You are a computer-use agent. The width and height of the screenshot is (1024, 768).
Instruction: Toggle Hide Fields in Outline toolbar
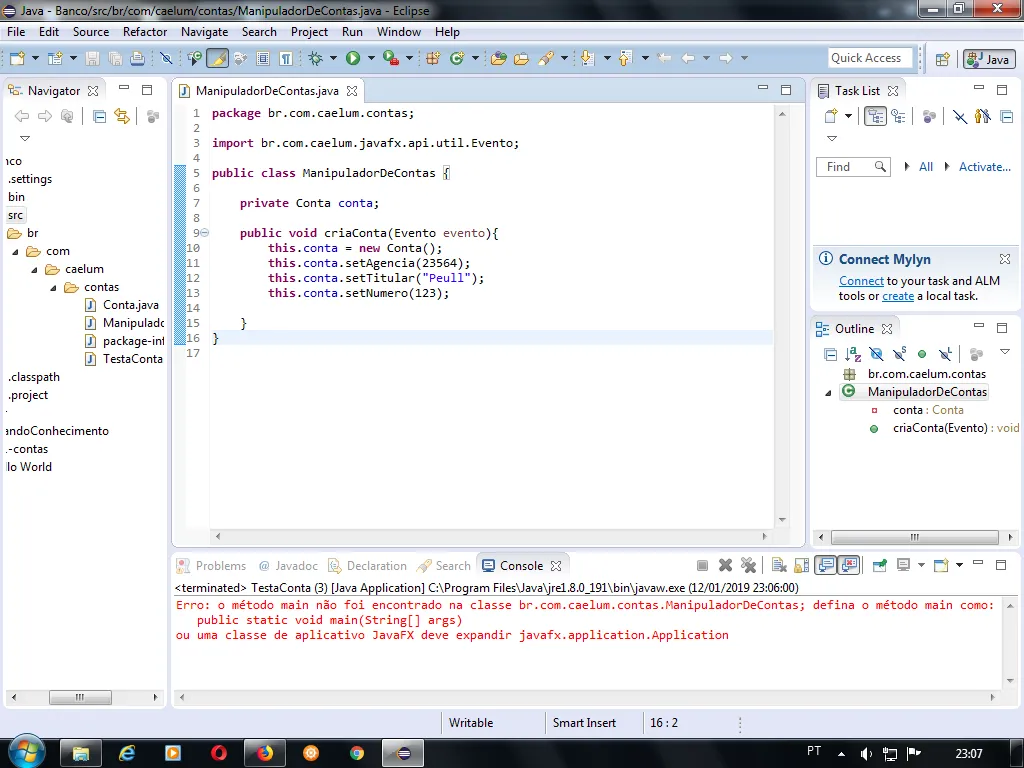pos(876,354)
